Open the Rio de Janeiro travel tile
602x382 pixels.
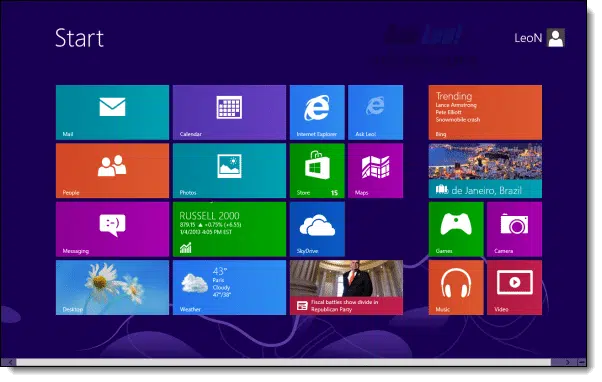(x=485, y=171)
